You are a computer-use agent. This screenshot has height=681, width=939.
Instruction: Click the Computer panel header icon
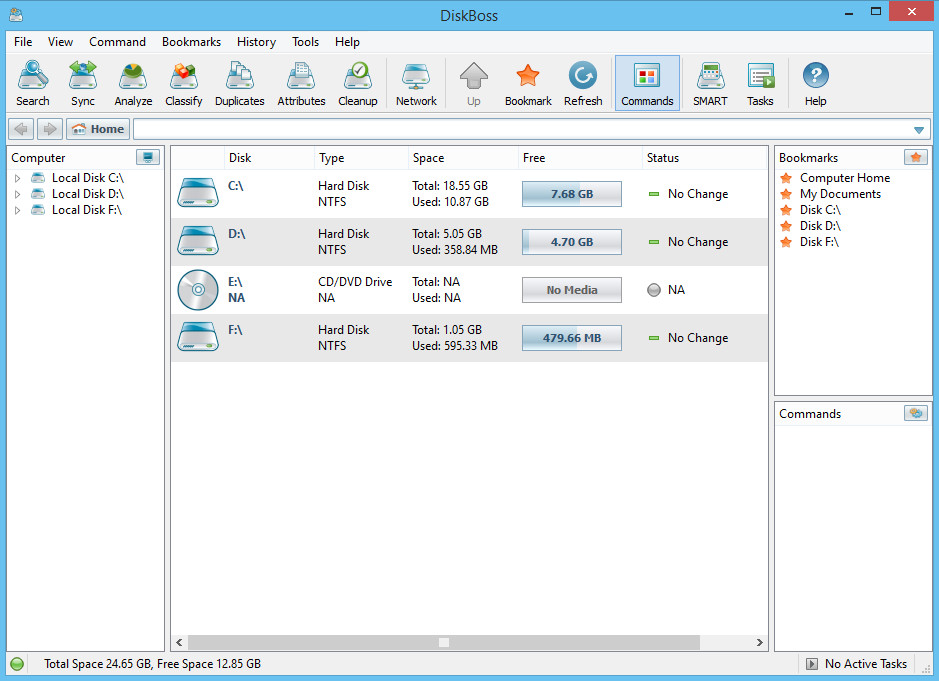click(x=147, y=157)
